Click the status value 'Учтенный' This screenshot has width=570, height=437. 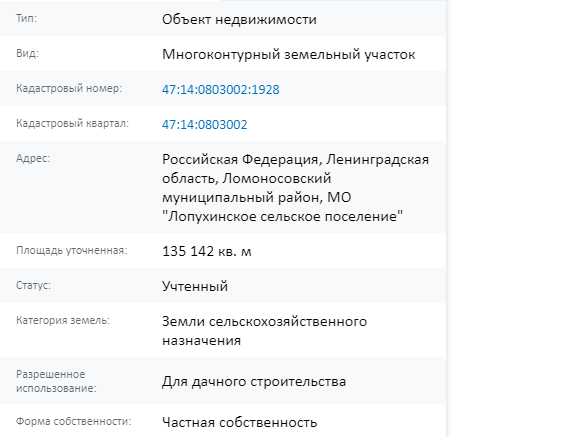pos(195,286)
